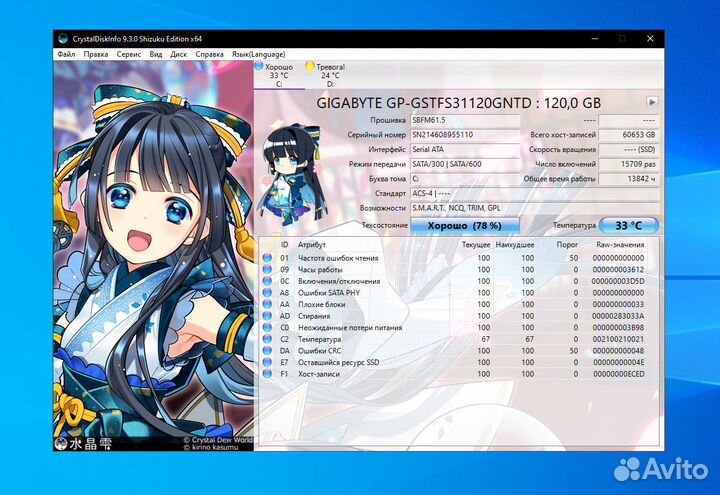Click the yellow status icon on drive D tab

coord(310,66)
